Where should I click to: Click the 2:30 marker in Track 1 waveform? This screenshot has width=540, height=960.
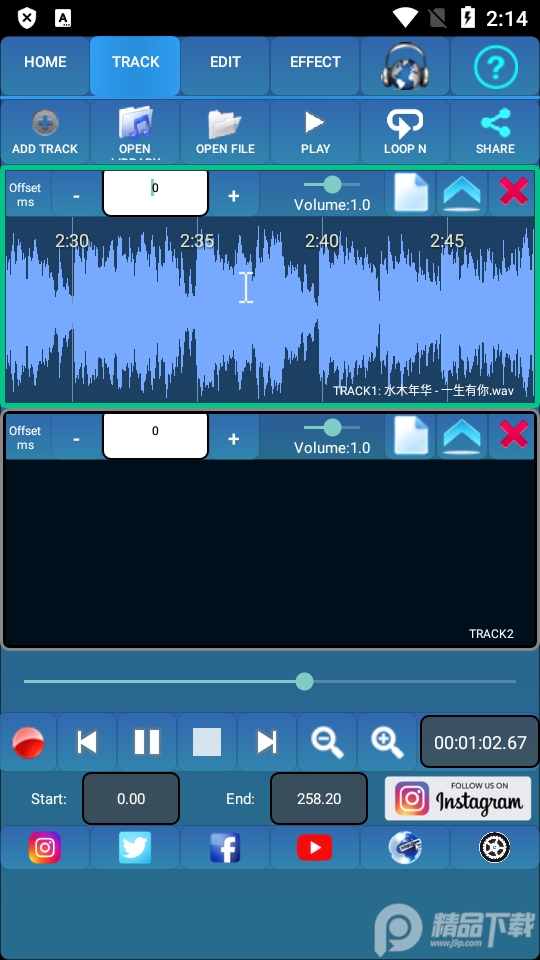pyautogui.click(x=72, y=241)
